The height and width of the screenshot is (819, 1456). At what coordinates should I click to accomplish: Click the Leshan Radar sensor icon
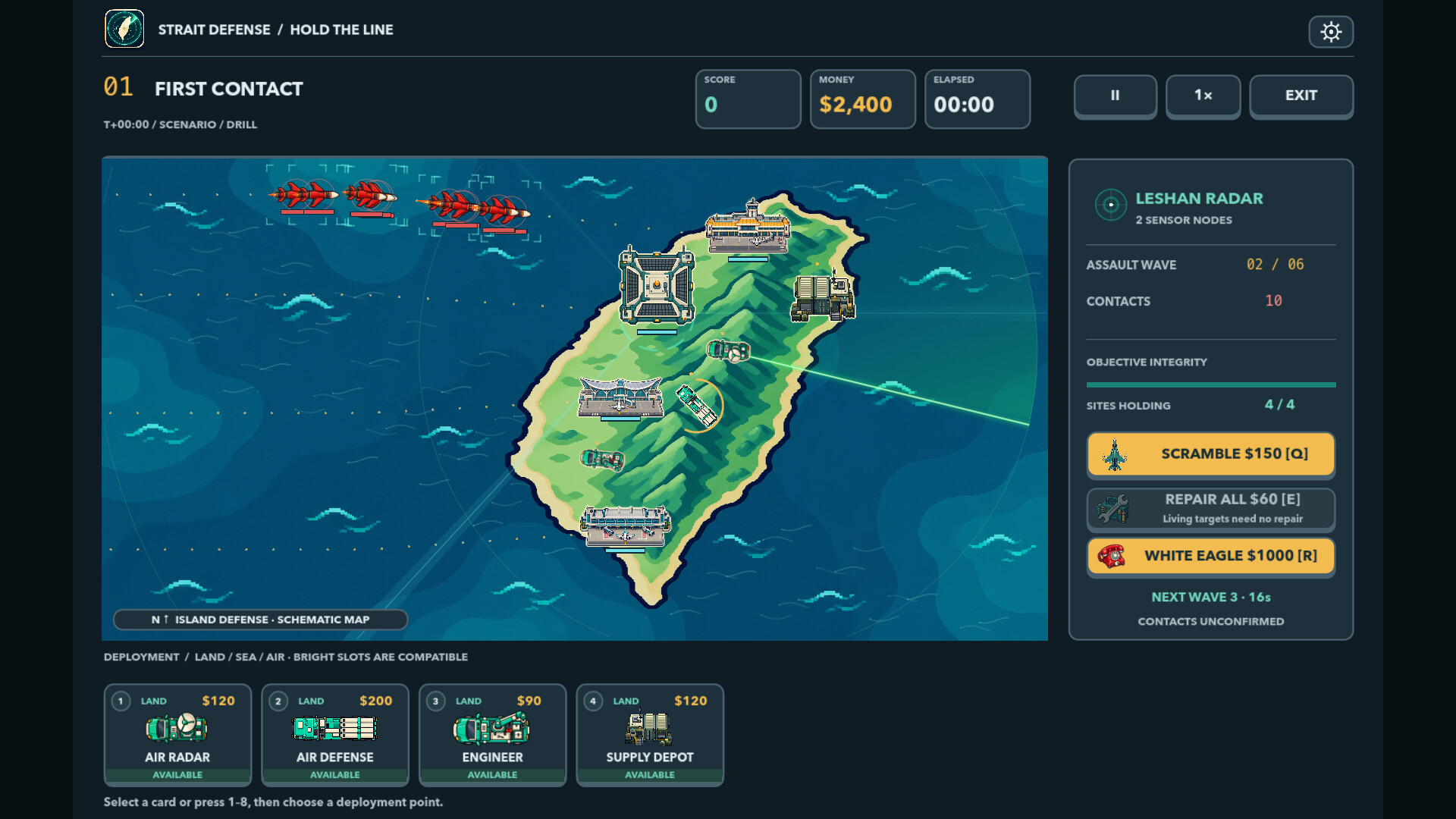1111,205
